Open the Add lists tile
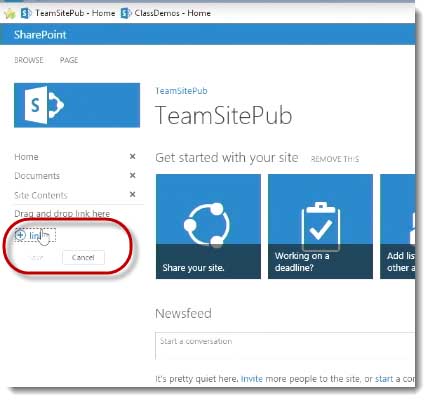The height and width of the screenshot is (402, 430). tap(398, 226)
